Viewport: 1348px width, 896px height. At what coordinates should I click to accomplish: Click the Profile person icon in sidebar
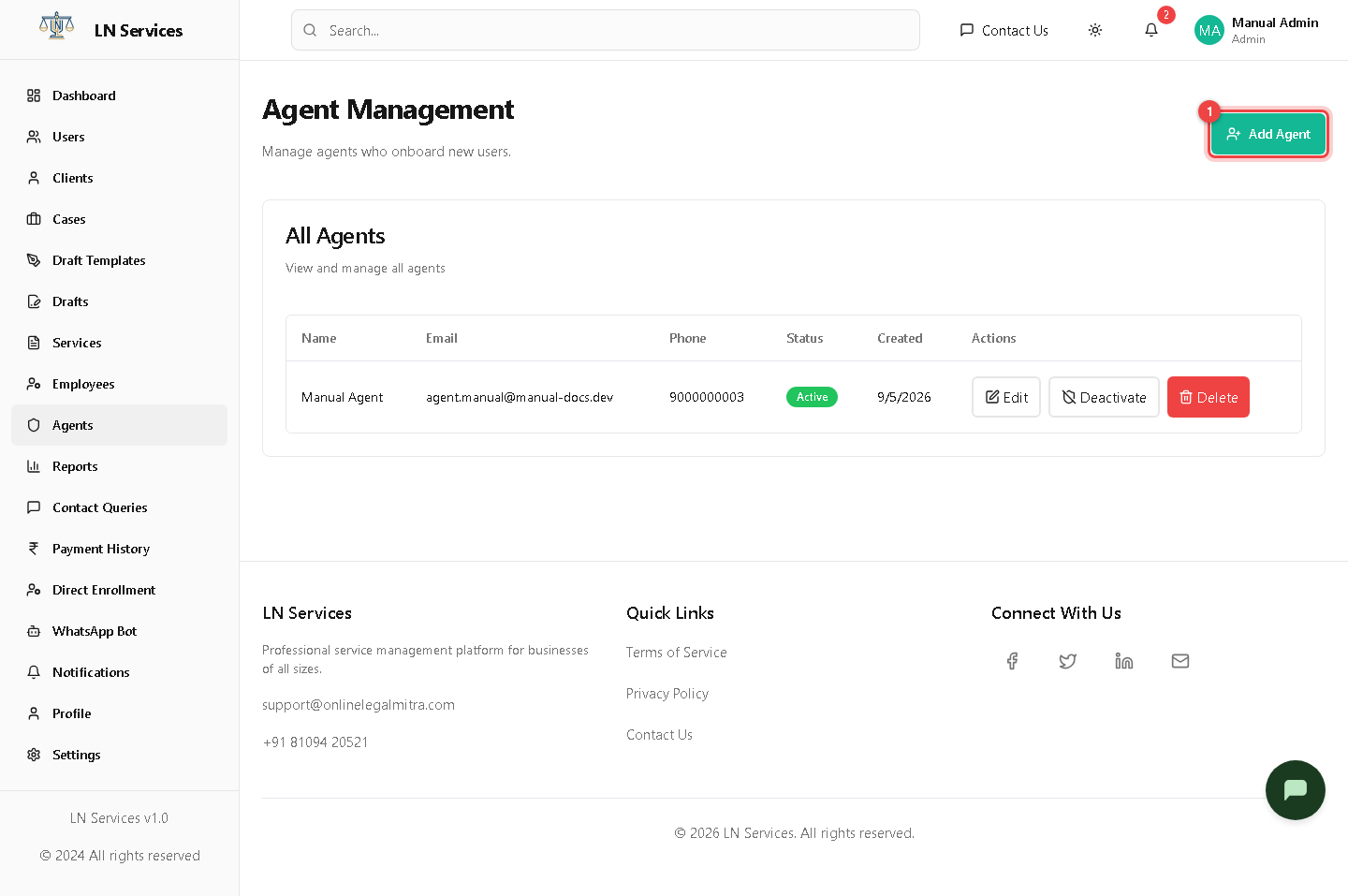tap(34, 713)
